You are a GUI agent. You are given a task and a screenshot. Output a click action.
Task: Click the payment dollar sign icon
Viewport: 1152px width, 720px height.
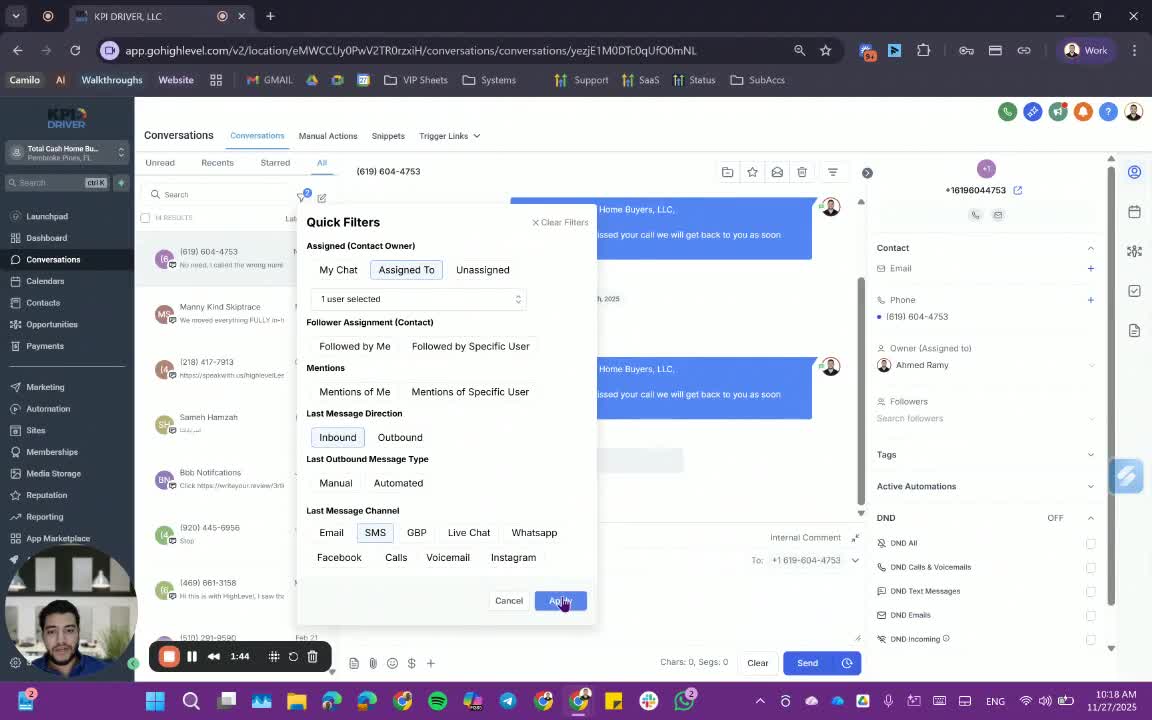(x=411, y=663)
